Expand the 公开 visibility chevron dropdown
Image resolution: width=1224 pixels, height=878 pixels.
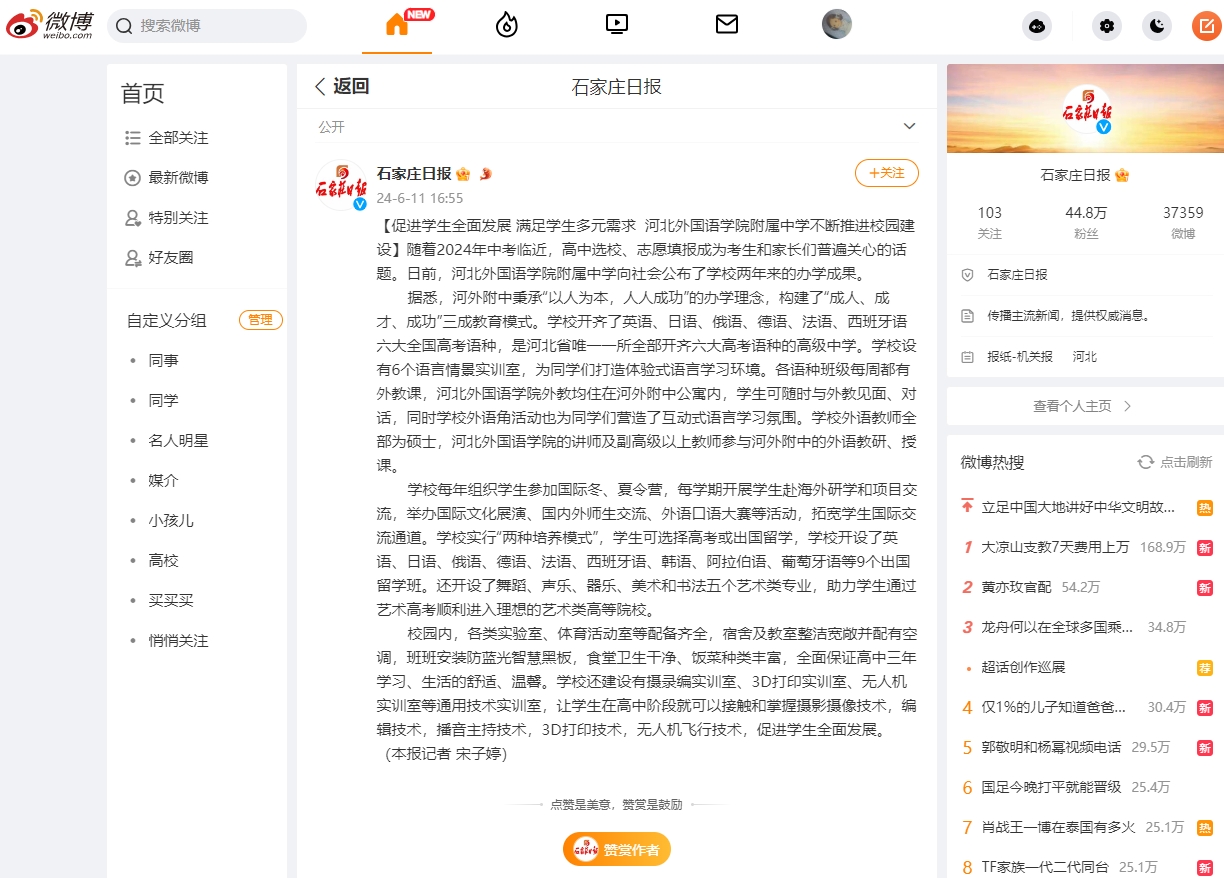point(909,127)
